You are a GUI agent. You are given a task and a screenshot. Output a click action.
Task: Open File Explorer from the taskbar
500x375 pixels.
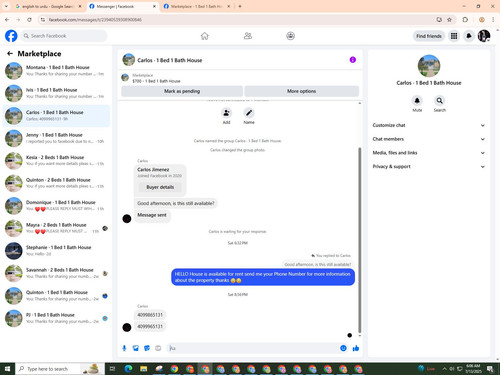click(144, 369)
